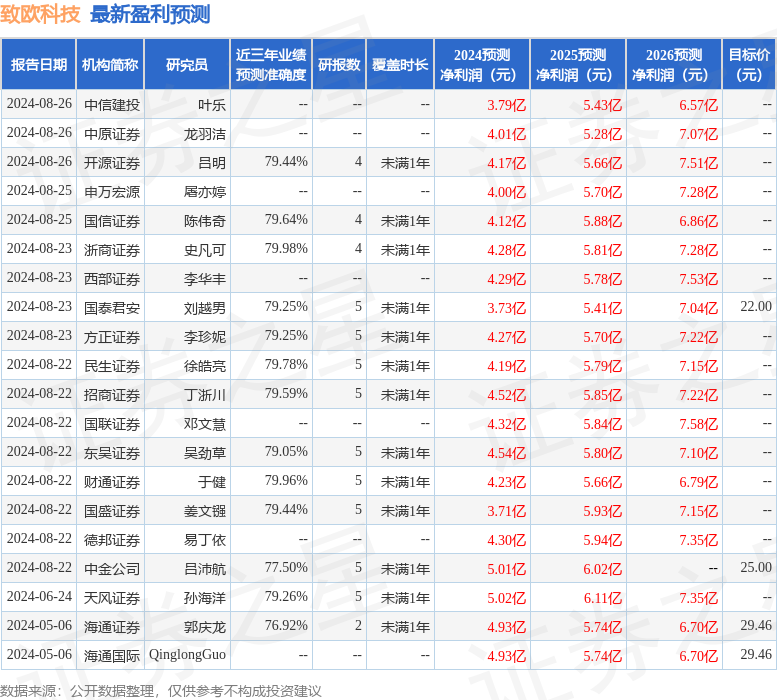Click researcher name 李珍妮
Viewport: 777px width, 700px height.
[205, 337]
